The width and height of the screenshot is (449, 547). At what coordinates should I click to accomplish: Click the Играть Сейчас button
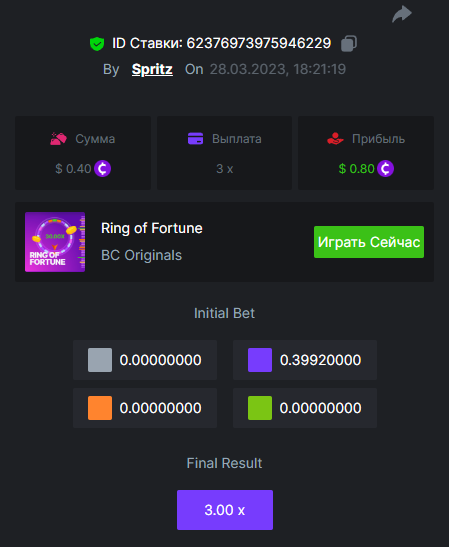point(369,242)
